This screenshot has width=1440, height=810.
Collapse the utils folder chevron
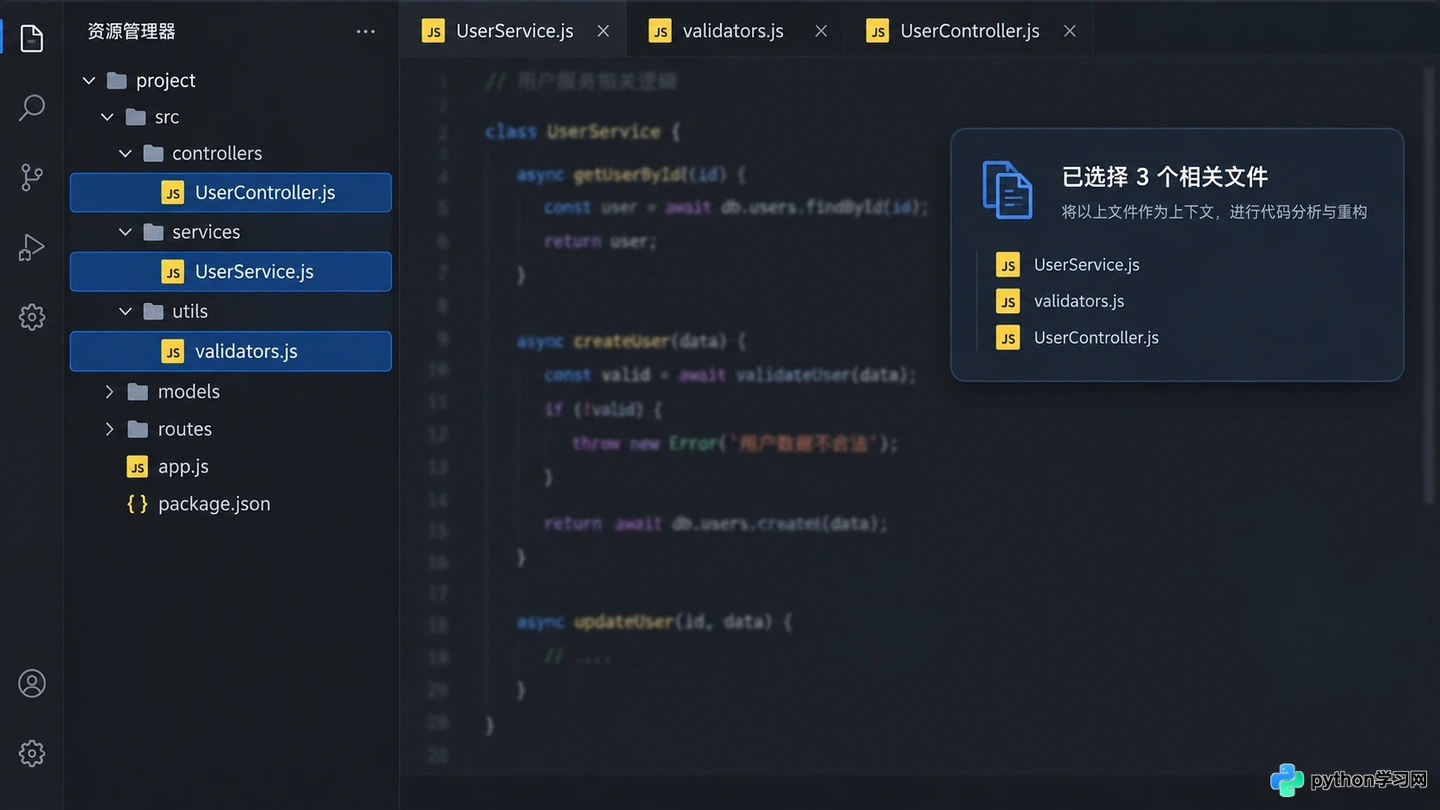(x=125, y=311)
